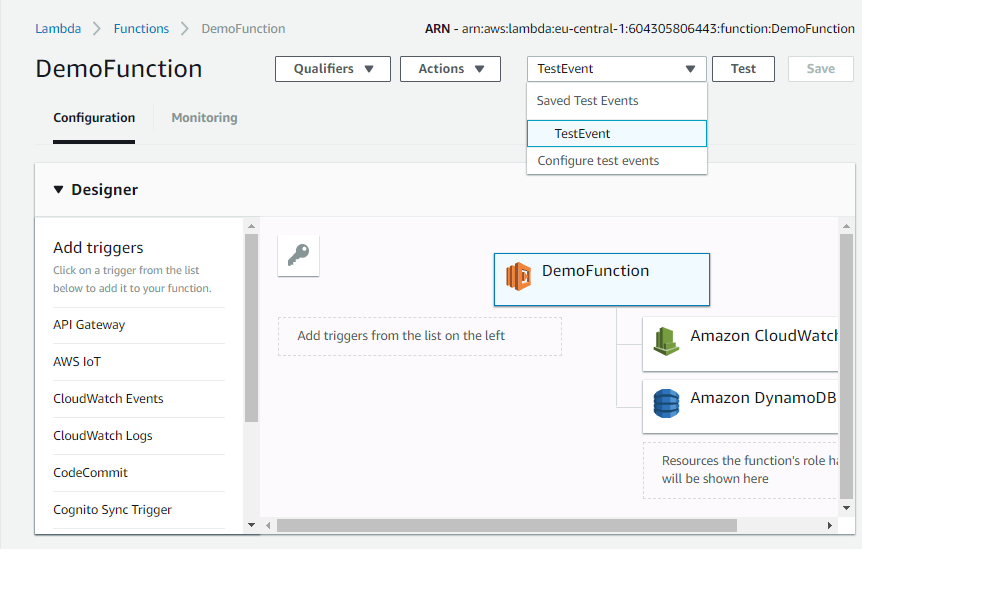993x608 pixels.
Task: Click the blue Amazon DynamoDB icon
Action: pyautogui.click(x=666, y=403)
